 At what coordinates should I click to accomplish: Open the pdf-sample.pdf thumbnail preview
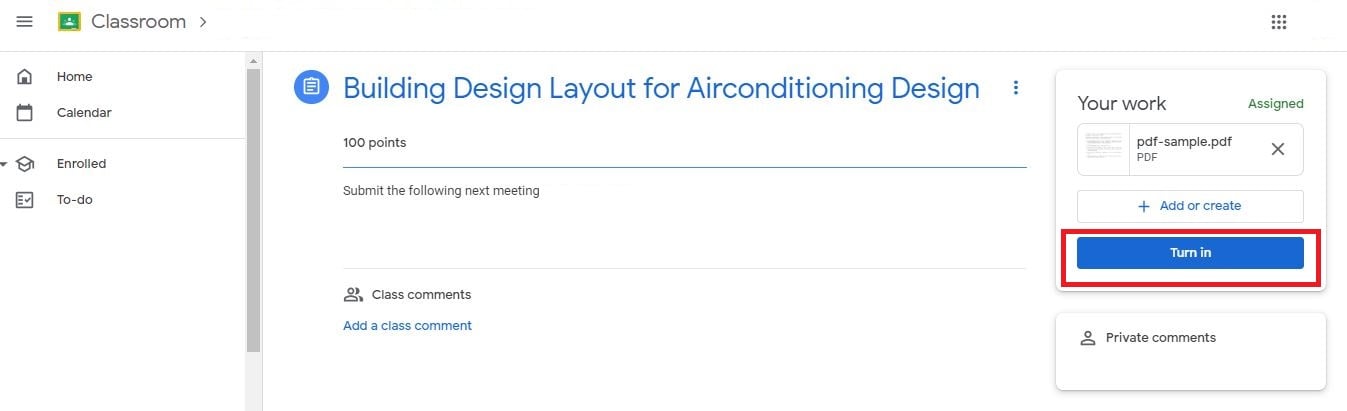1103,149
